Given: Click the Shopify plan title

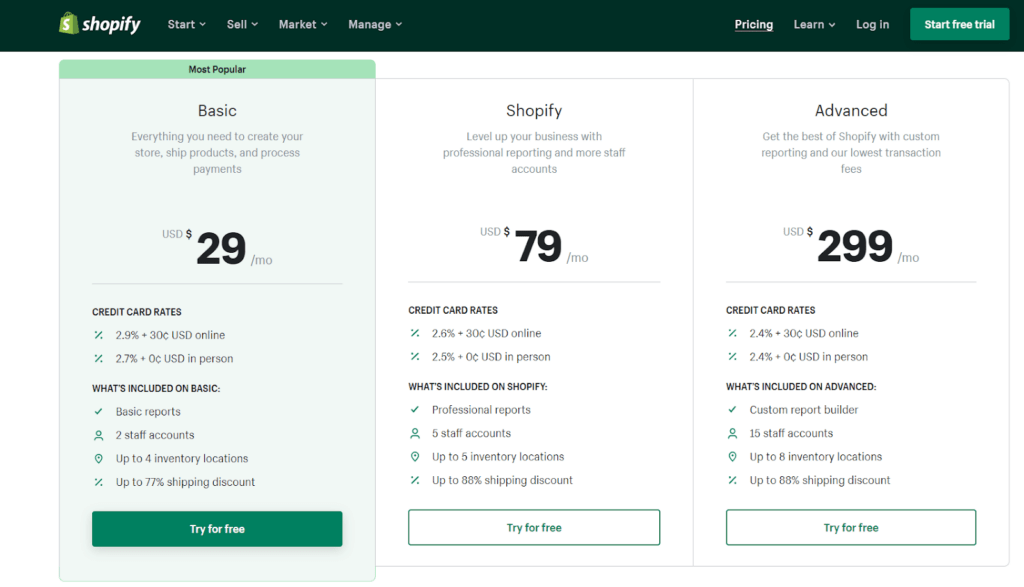Looking at the screenshot, I should (x=534, y=110).
